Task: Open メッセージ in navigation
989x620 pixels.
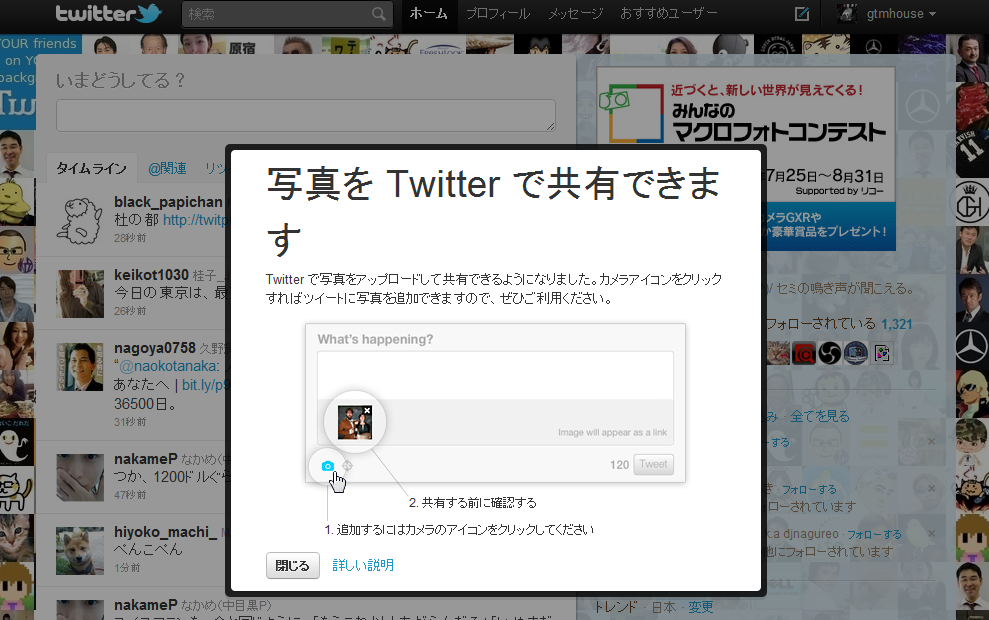Action: [575, 14]
